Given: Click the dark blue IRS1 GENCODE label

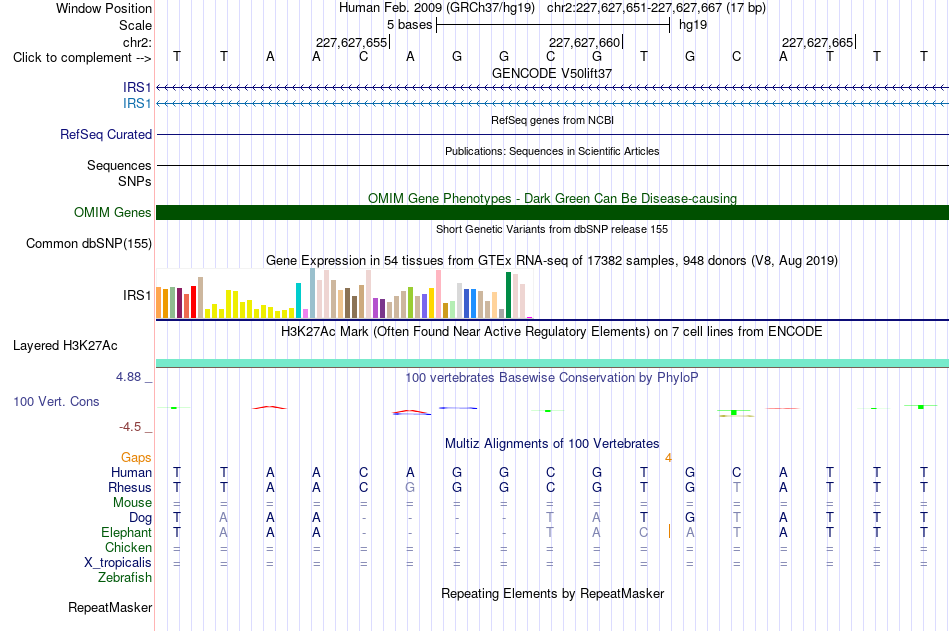Looking at the screenshot, I should coord(137,87).
